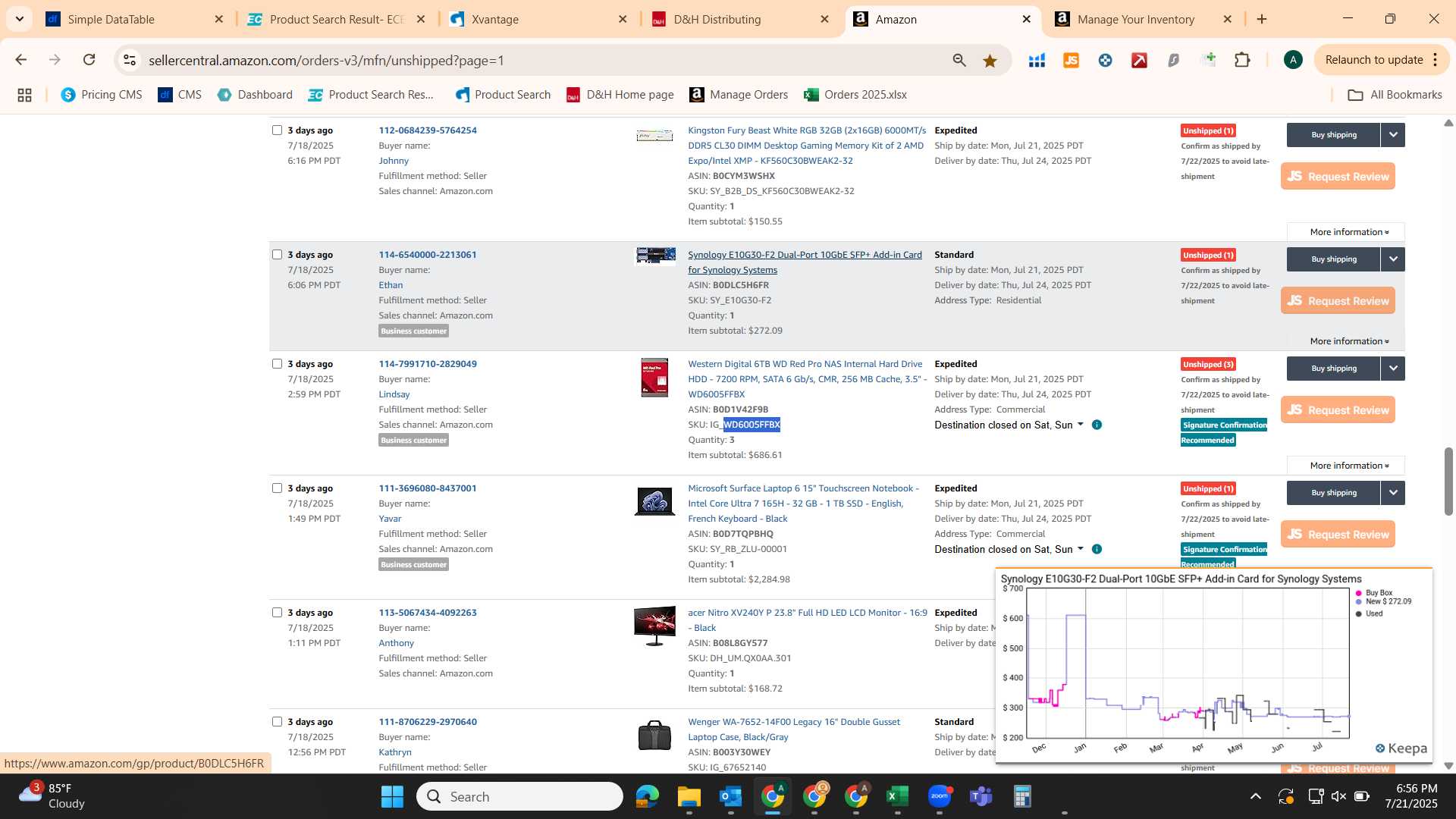1456x819 pixels.
Task: Open Excel from taskbar
Action: 897,796
